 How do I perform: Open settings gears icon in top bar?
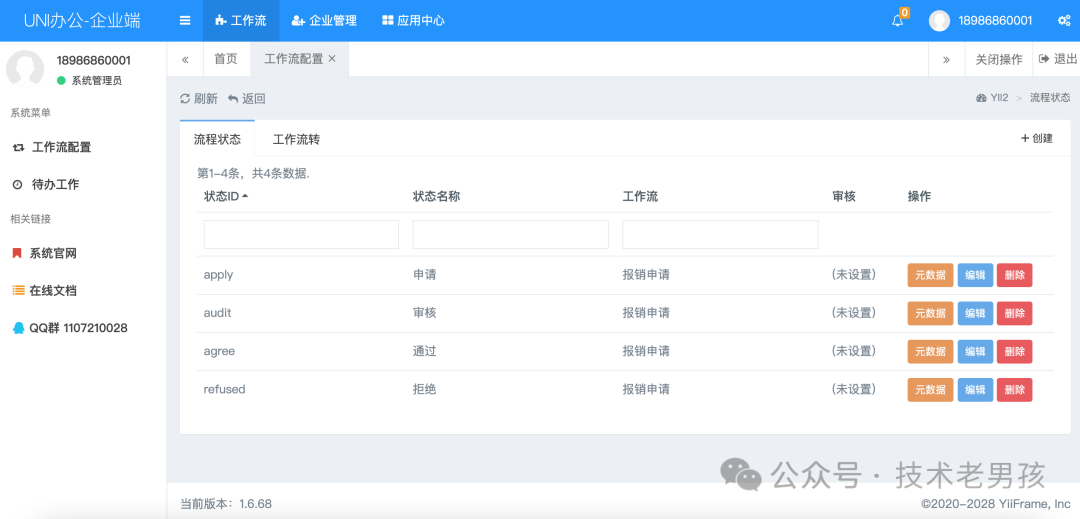click(x=1064, y=20)
